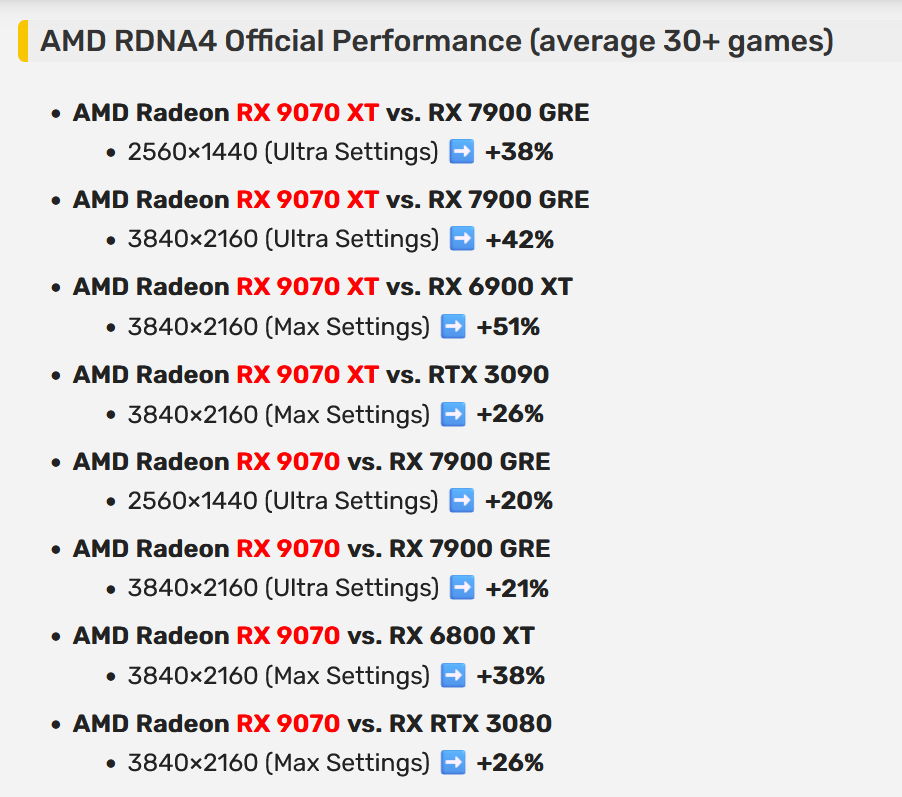Viewport: 902px width, 797px height.
Task: Select the RX 9070 XT vs. RTX 3090 line
Action: [x=311, y=374]
